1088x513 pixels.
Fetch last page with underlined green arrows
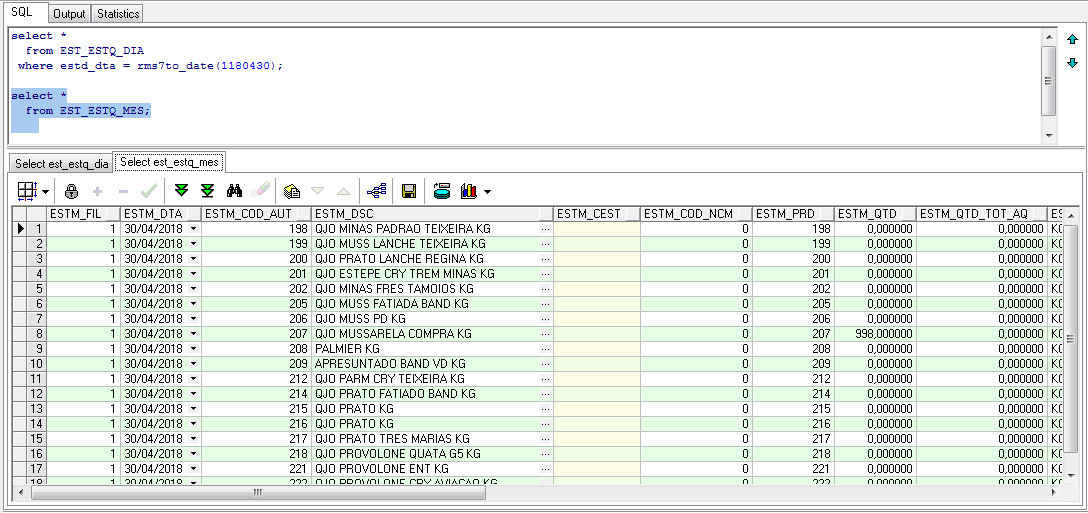pyautogui.click(x=207, y=190)
